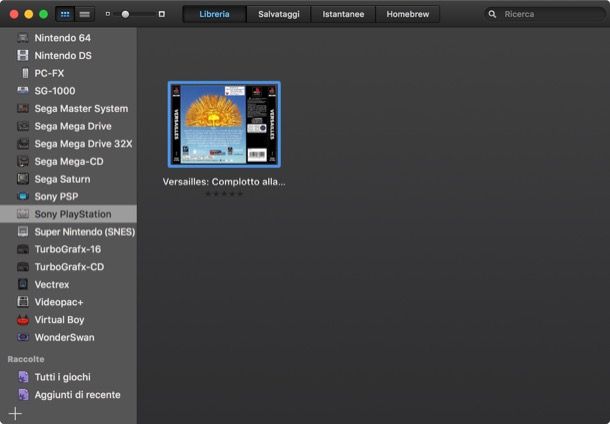This screenshot has width=610, height=424.
Task: Set the largest thumbnail size icon
Action: pos(162,14)
